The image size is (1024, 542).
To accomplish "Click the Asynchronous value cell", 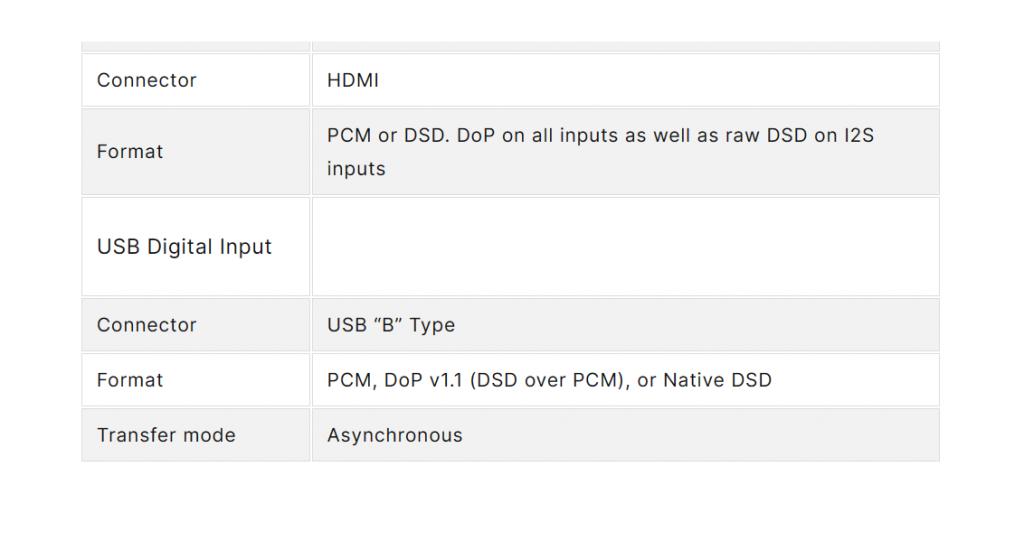I will (395, 435).
